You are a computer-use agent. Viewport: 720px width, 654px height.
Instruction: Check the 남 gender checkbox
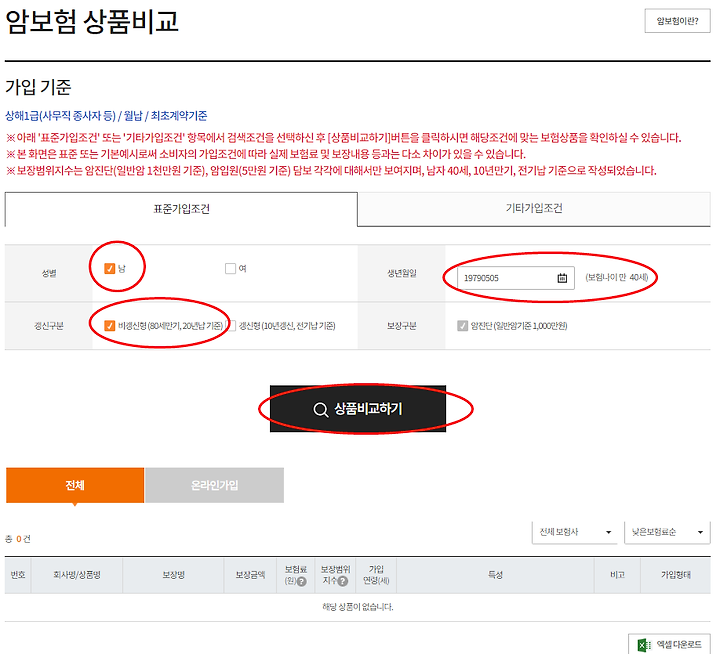110,268
